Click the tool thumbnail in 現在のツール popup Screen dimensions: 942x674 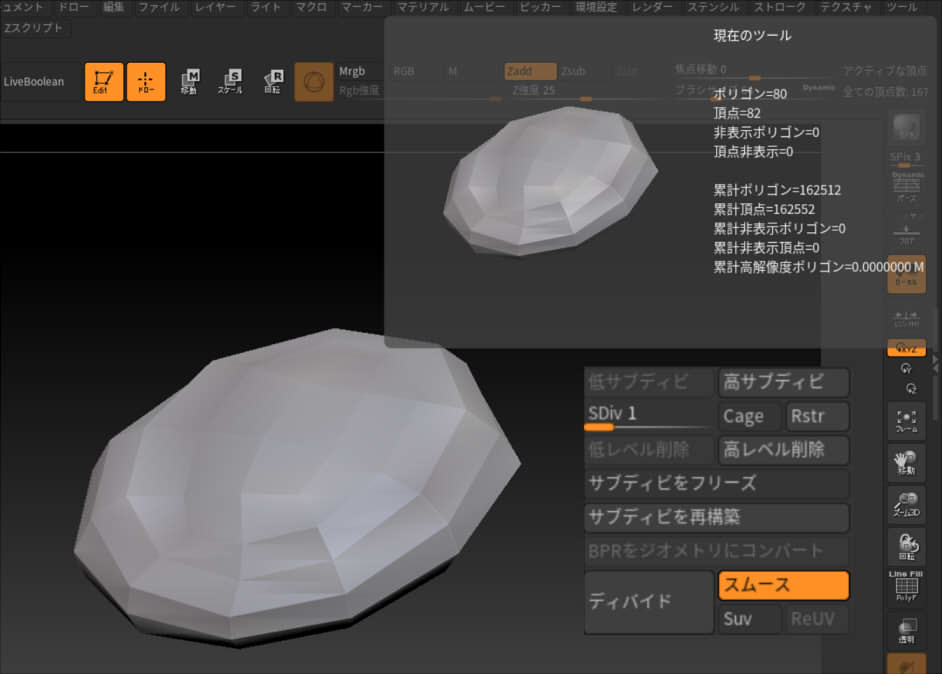551,181
